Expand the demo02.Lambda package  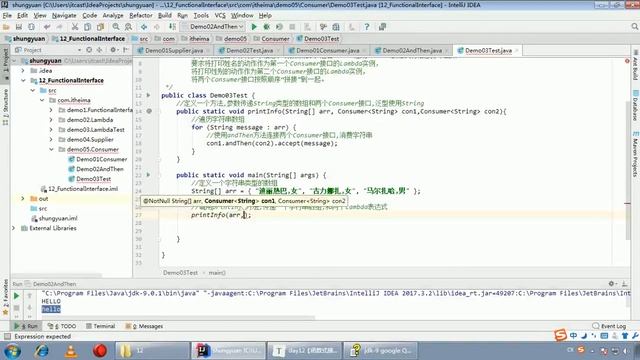click(51, 120)
